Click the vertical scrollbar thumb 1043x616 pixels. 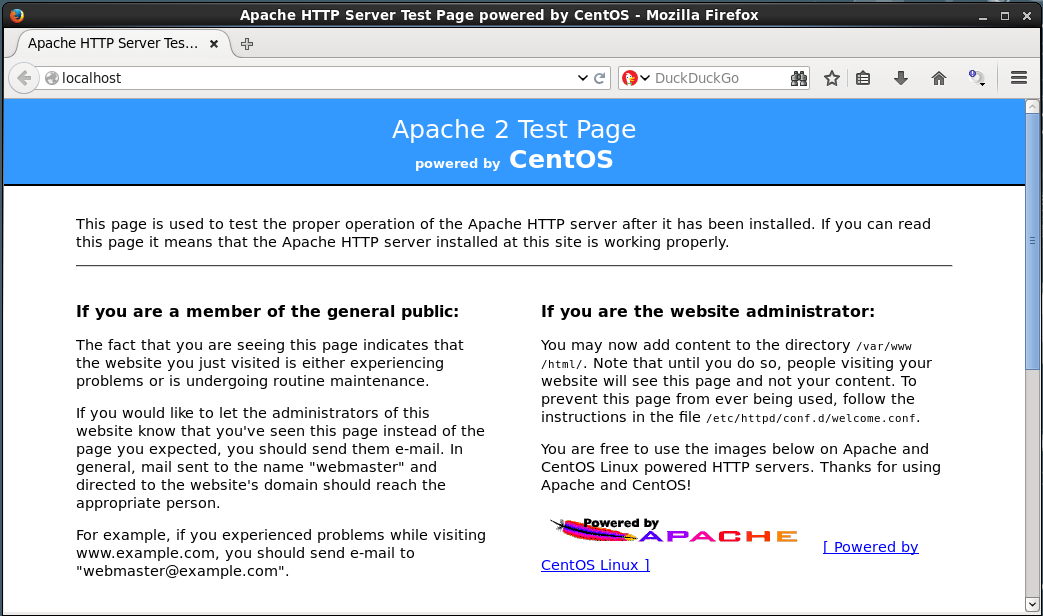point(1033,240)
